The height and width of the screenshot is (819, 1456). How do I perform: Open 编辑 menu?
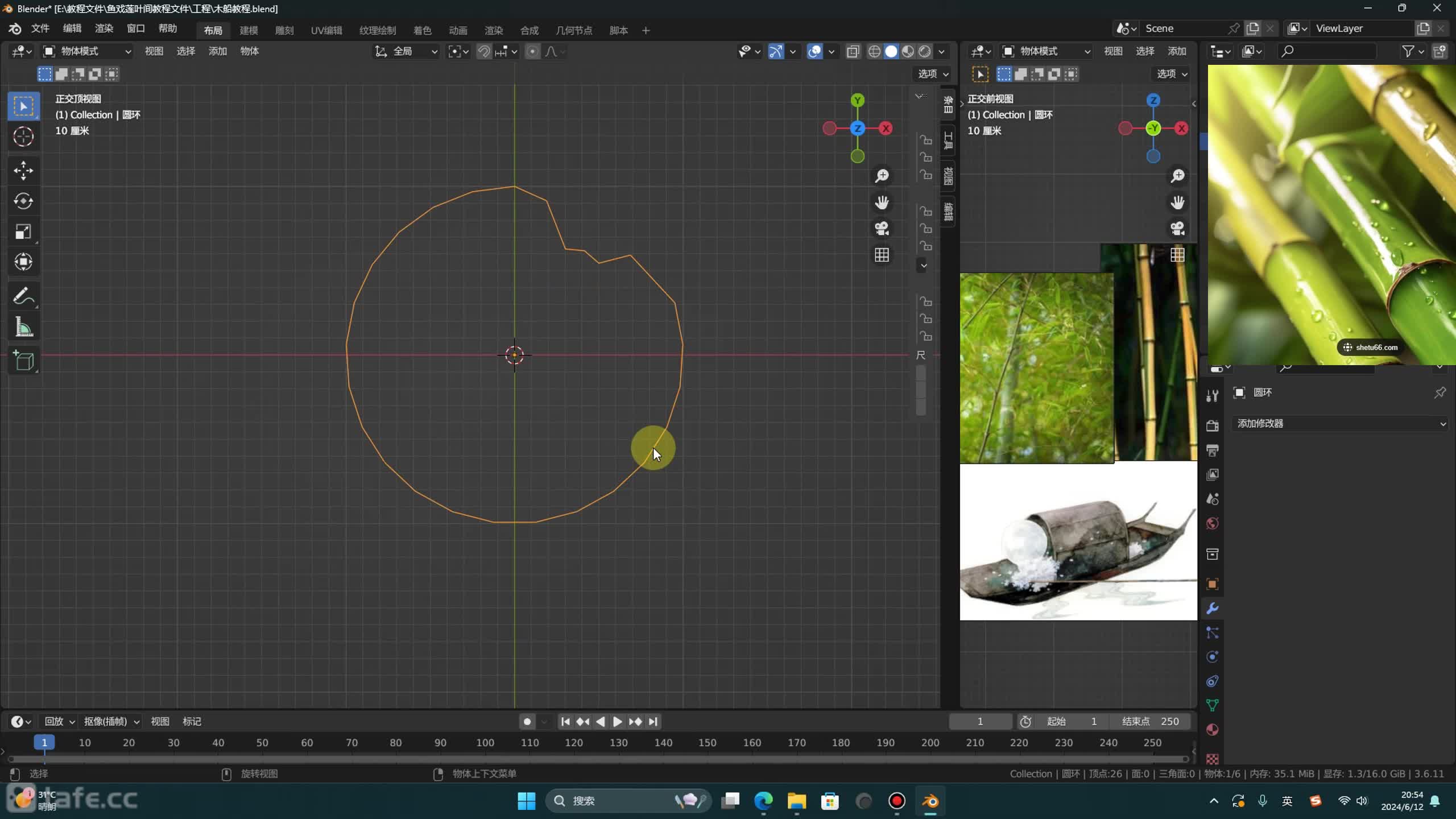click(x=72, y=28)
